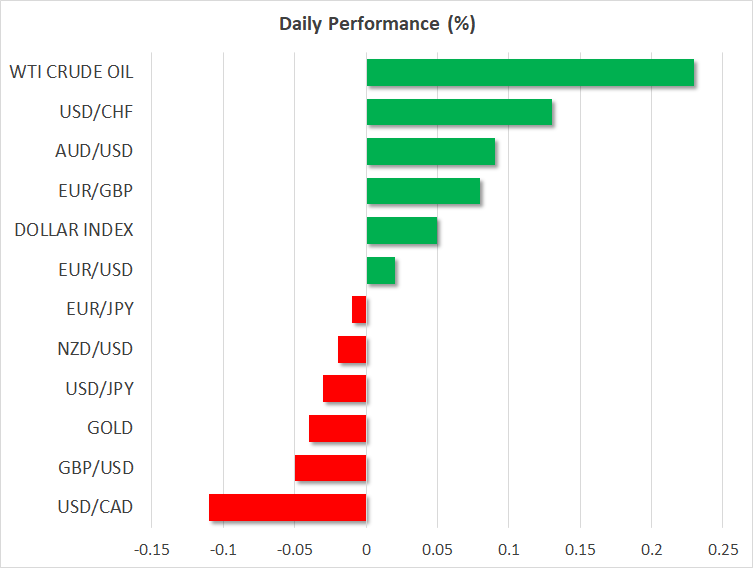Select the long USD/CAD red bar
The width and height of the screenshot is (753, 568).
pyautogui.click(x=288, y=507)
